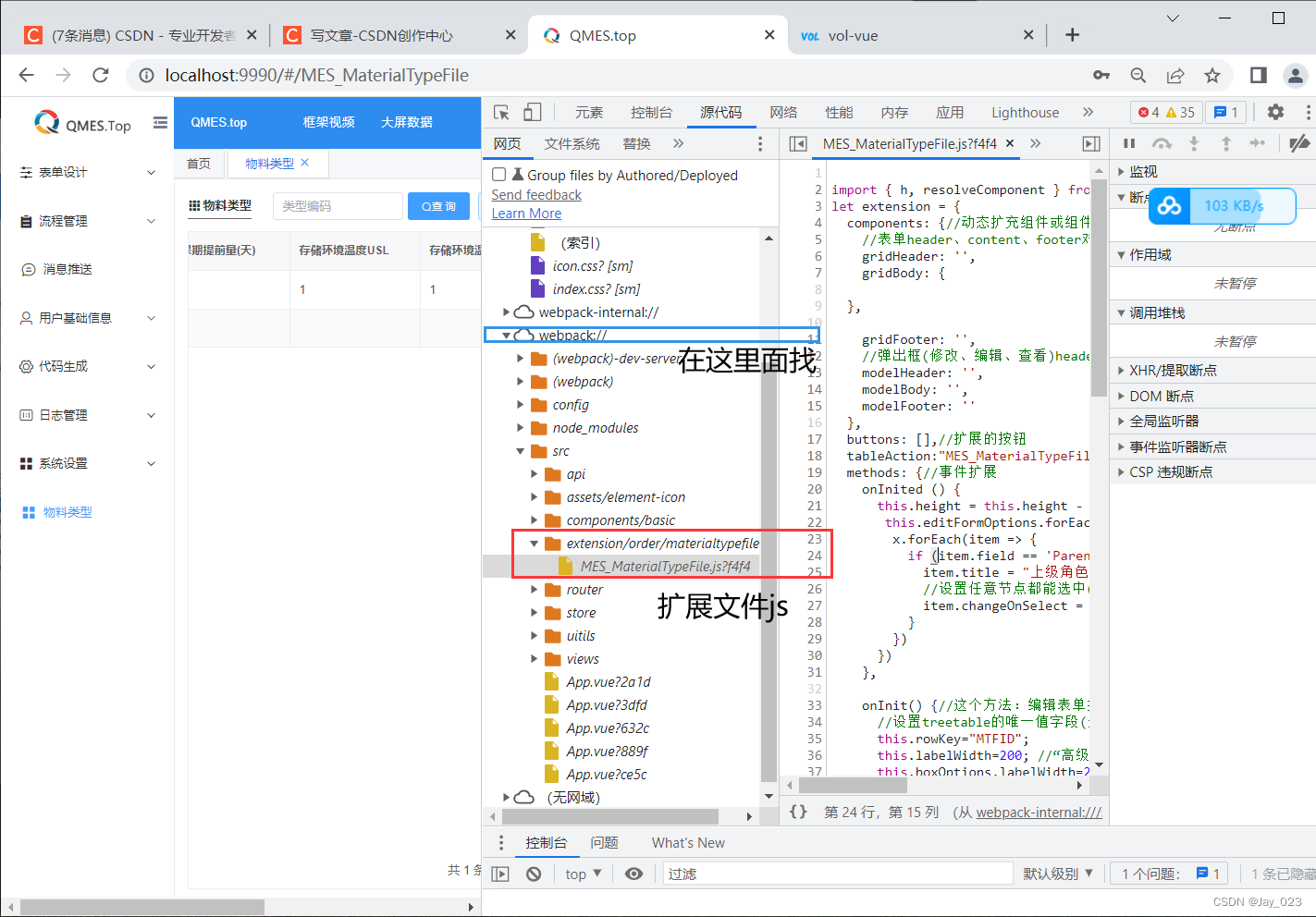Image resolution: width=1316 pixels, height=917 pixels.
Task: Collapse the src folder
Action: (520, 451)
